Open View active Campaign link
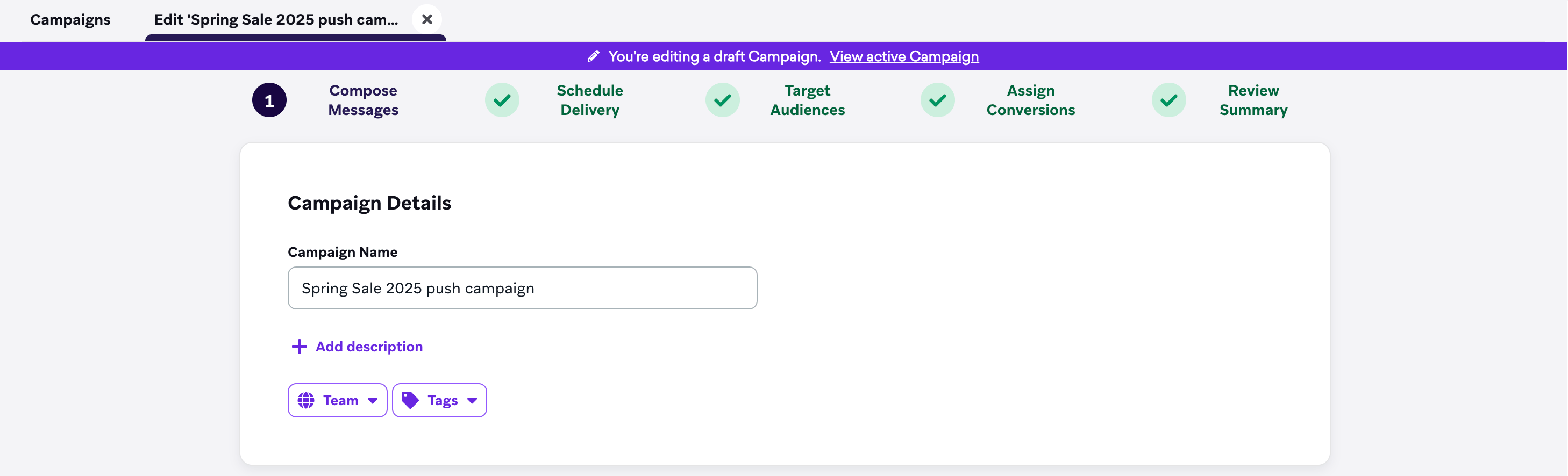The width and height of the screenshot is (1568, 476). click(x=904, y=56)
